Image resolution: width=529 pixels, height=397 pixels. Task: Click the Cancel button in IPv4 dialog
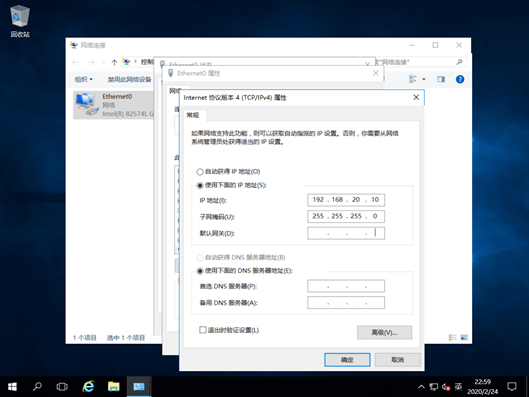(x=397, y=360)
